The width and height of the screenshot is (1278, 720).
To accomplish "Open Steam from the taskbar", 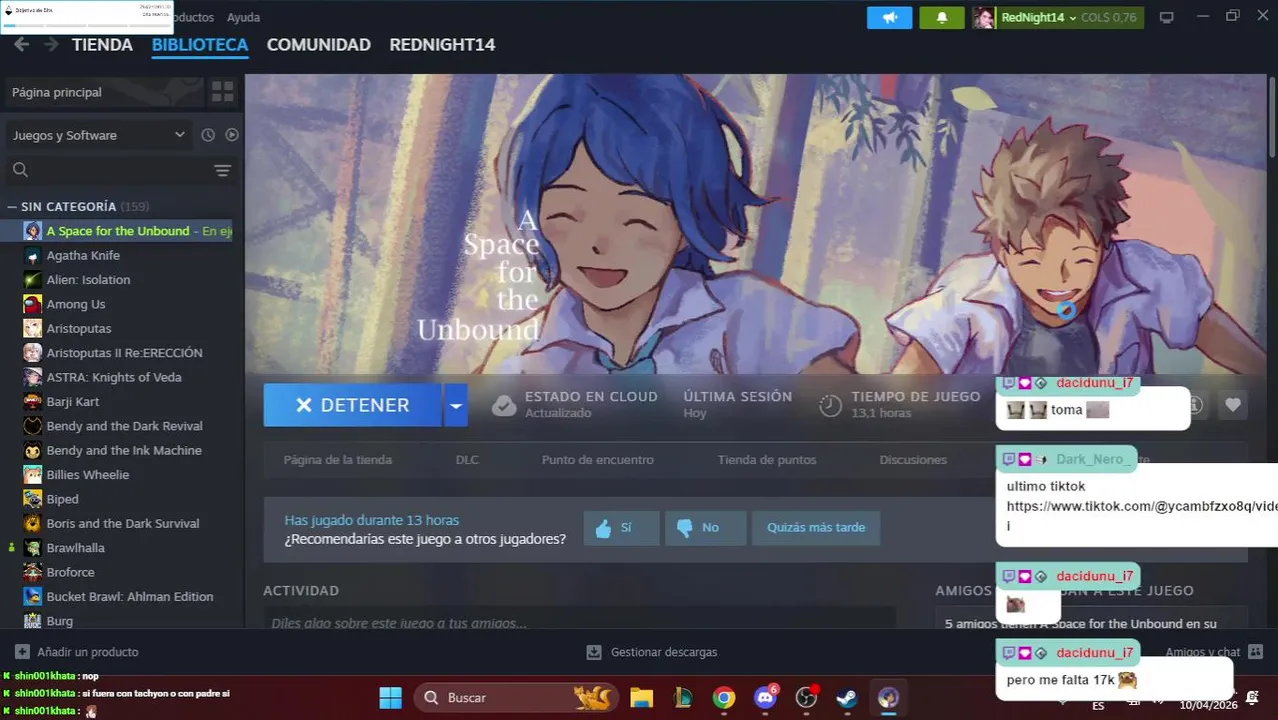I will (848, 697).
